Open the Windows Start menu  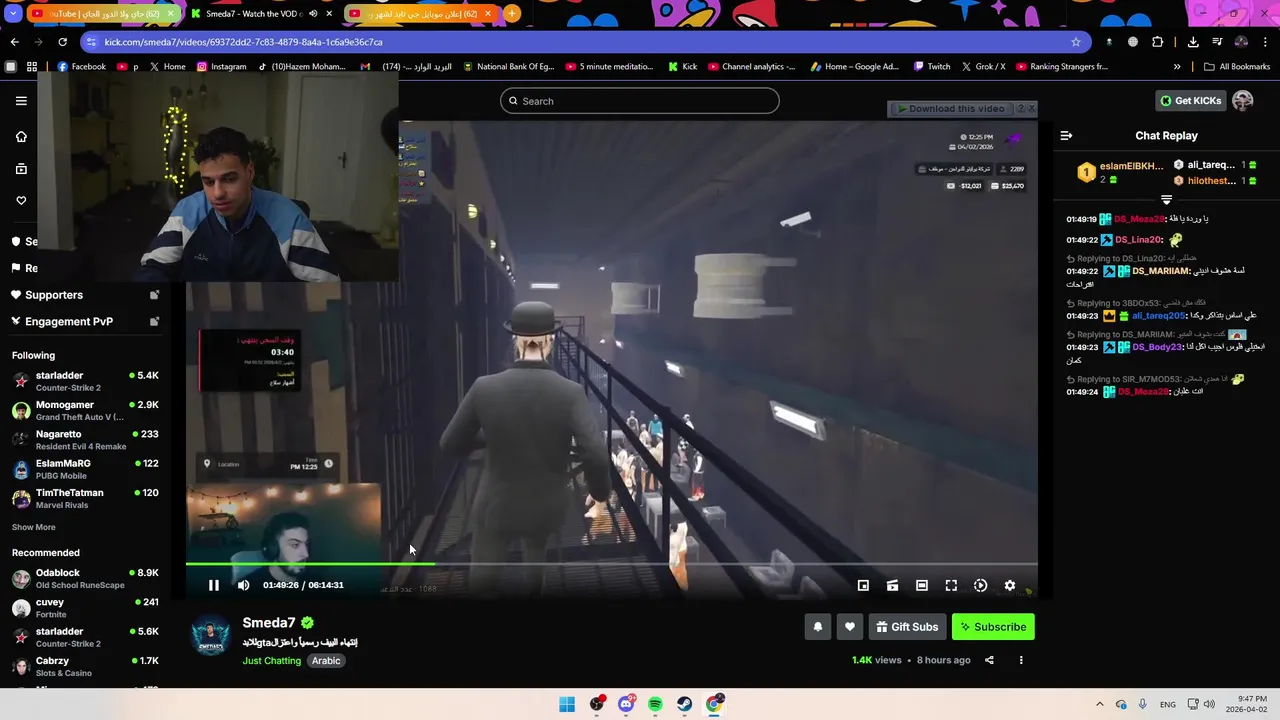click(x=567, y=704)
